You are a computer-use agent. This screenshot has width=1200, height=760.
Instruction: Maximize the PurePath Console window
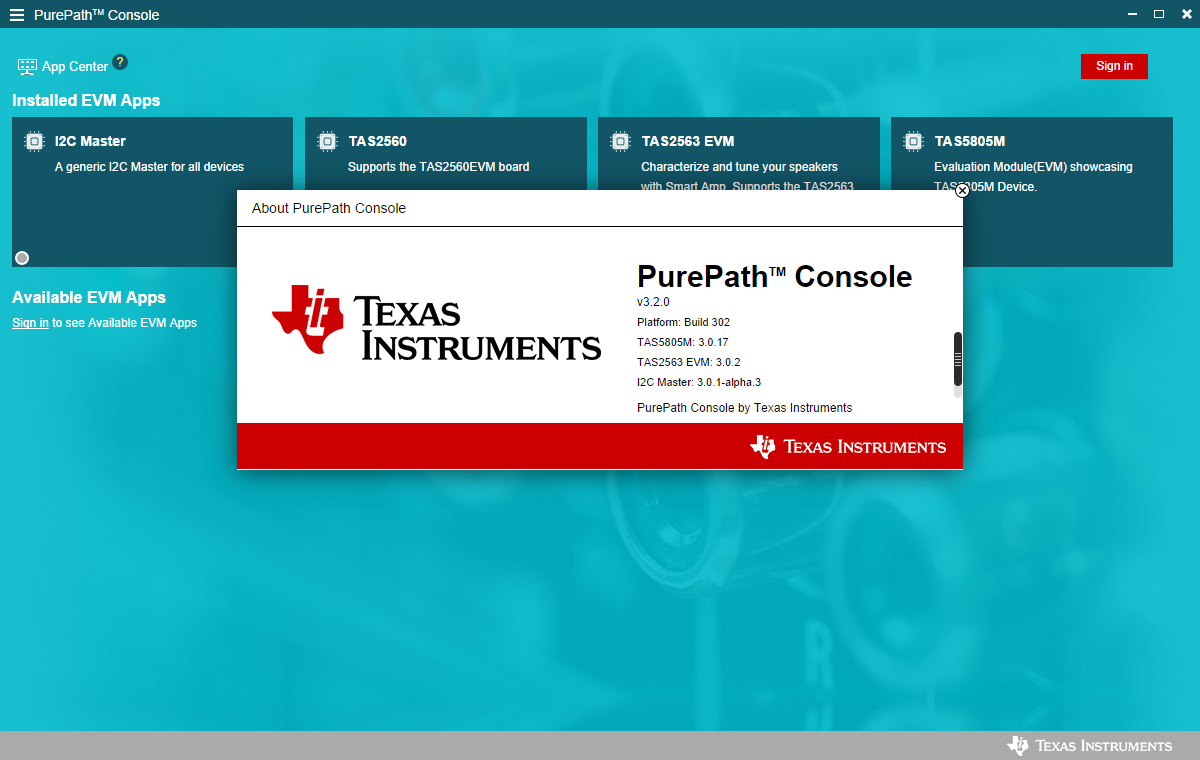click(1159, 14)
